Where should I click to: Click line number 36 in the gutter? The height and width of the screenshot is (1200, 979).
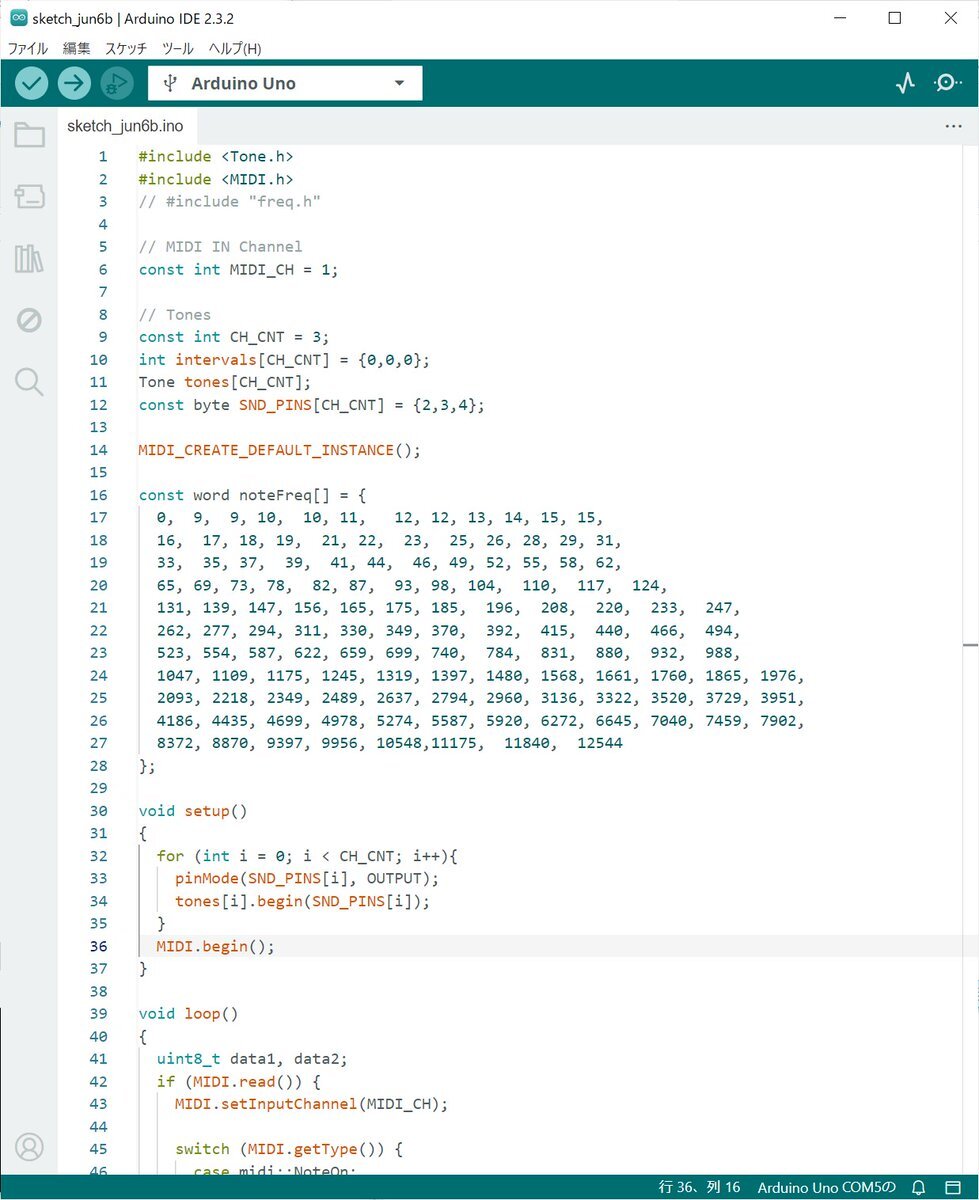point(98,946)
